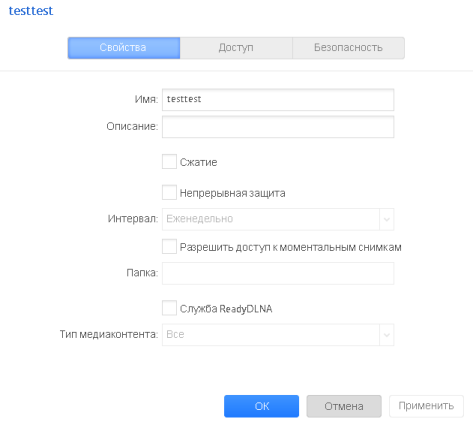473x425 pixels.
Task: Click the Отмена button
Action: click(344, 406)
